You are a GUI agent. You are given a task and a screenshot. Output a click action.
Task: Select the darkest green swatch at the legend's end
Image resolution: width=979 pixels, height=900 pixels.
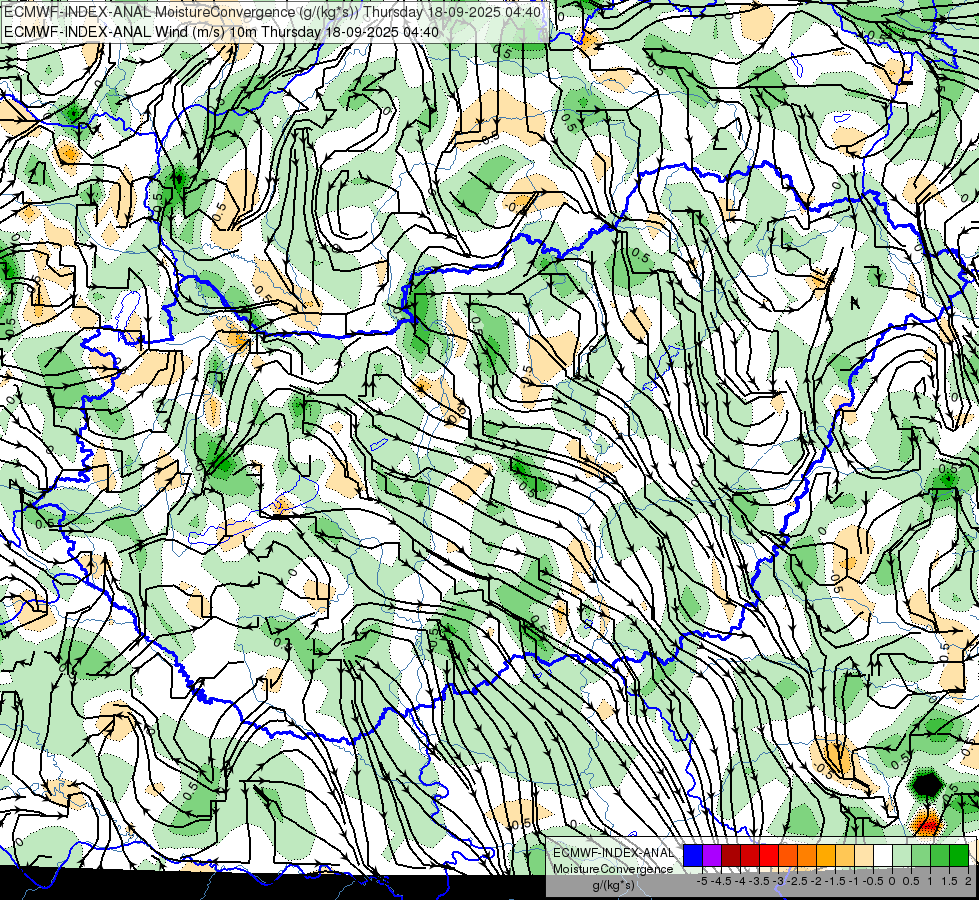pyautogui.click(x=959, y=856)
